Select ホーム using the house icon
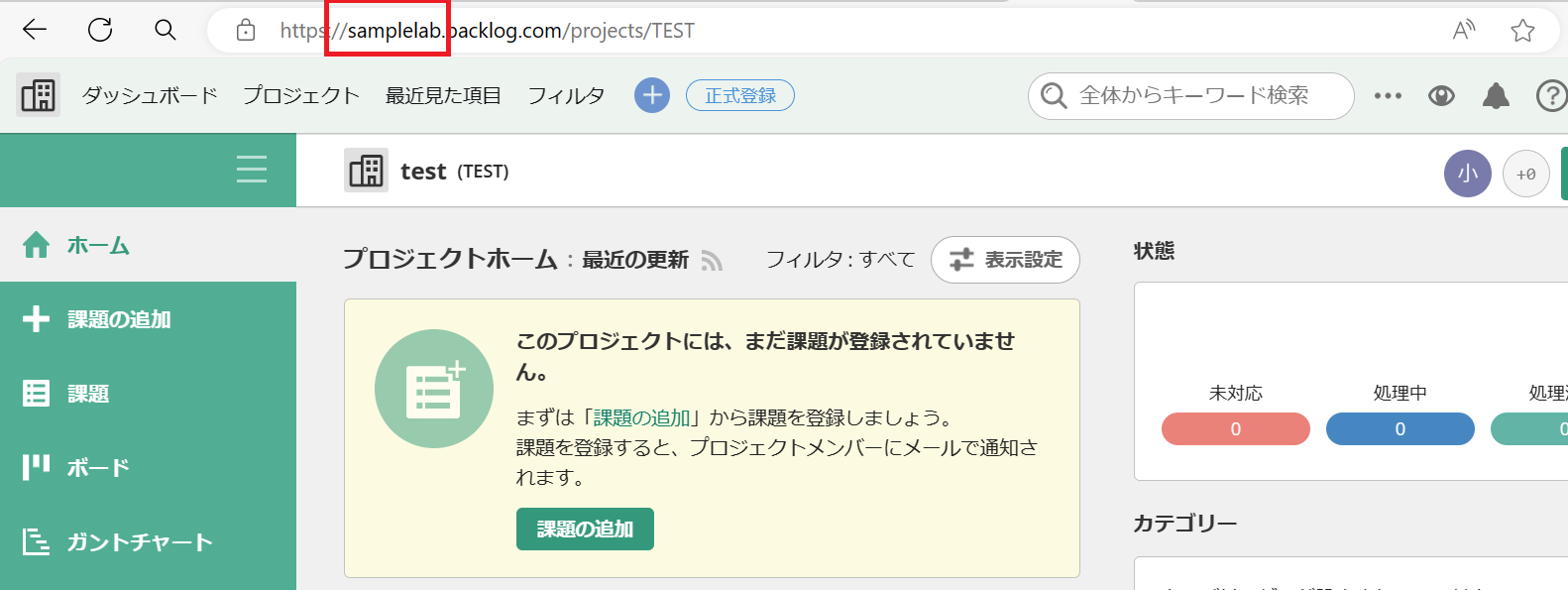The width and height of the screenshot is (1568, 590). click(37, 244)
